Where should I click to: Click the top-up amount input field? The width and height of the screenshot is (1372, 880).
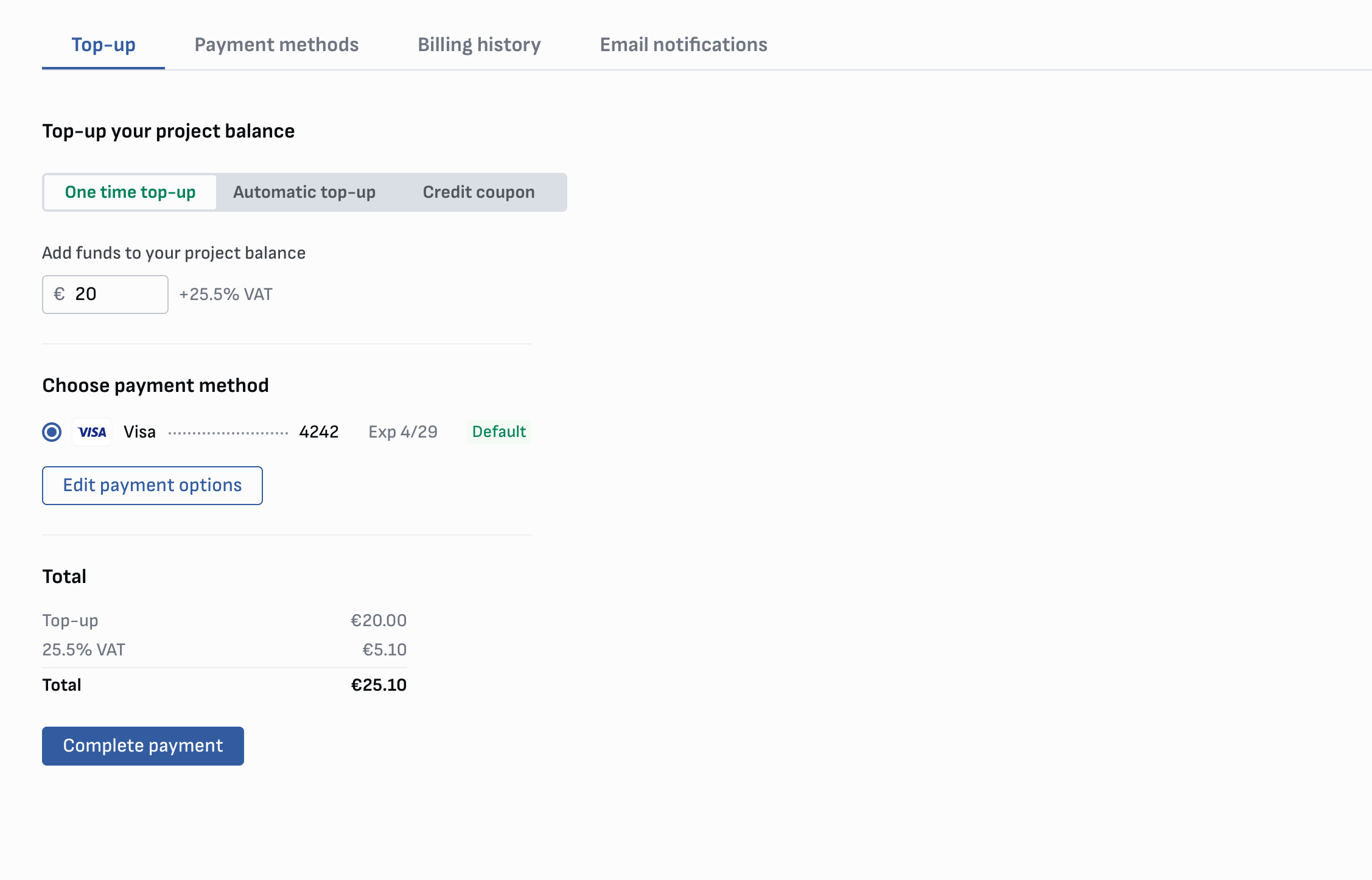[116, 295]
